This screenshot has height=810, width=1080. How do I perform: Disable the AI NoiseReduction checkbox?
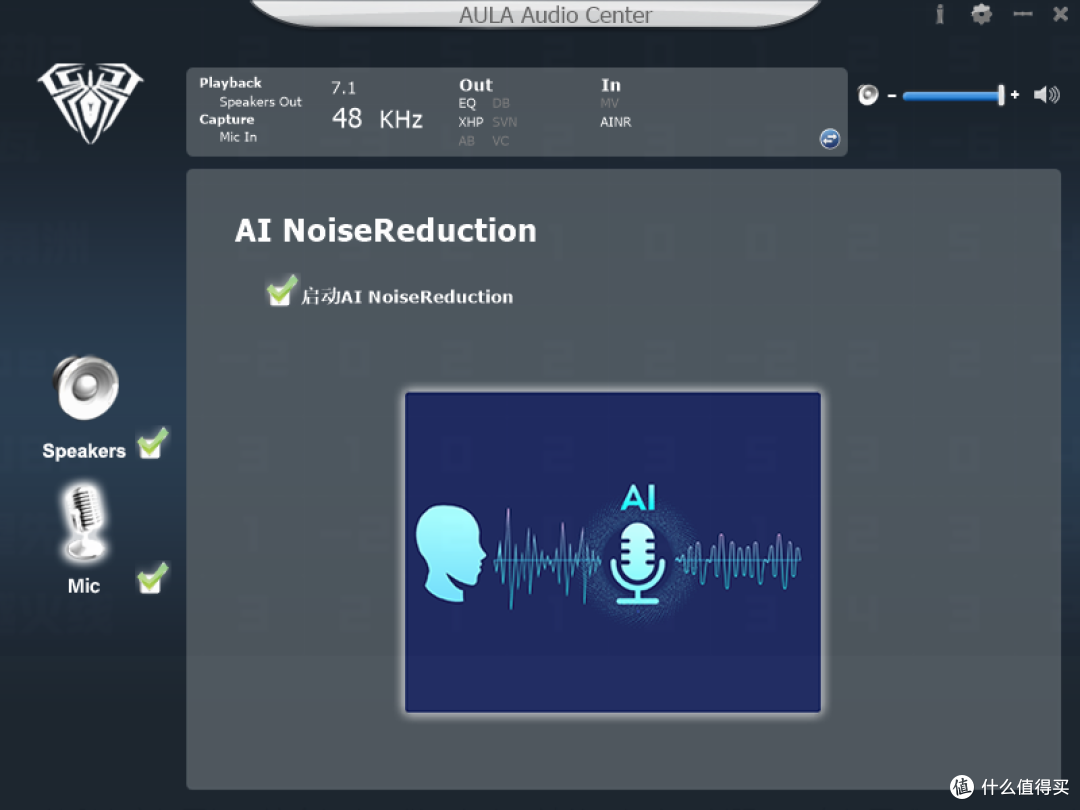click(x=281, y=290)
